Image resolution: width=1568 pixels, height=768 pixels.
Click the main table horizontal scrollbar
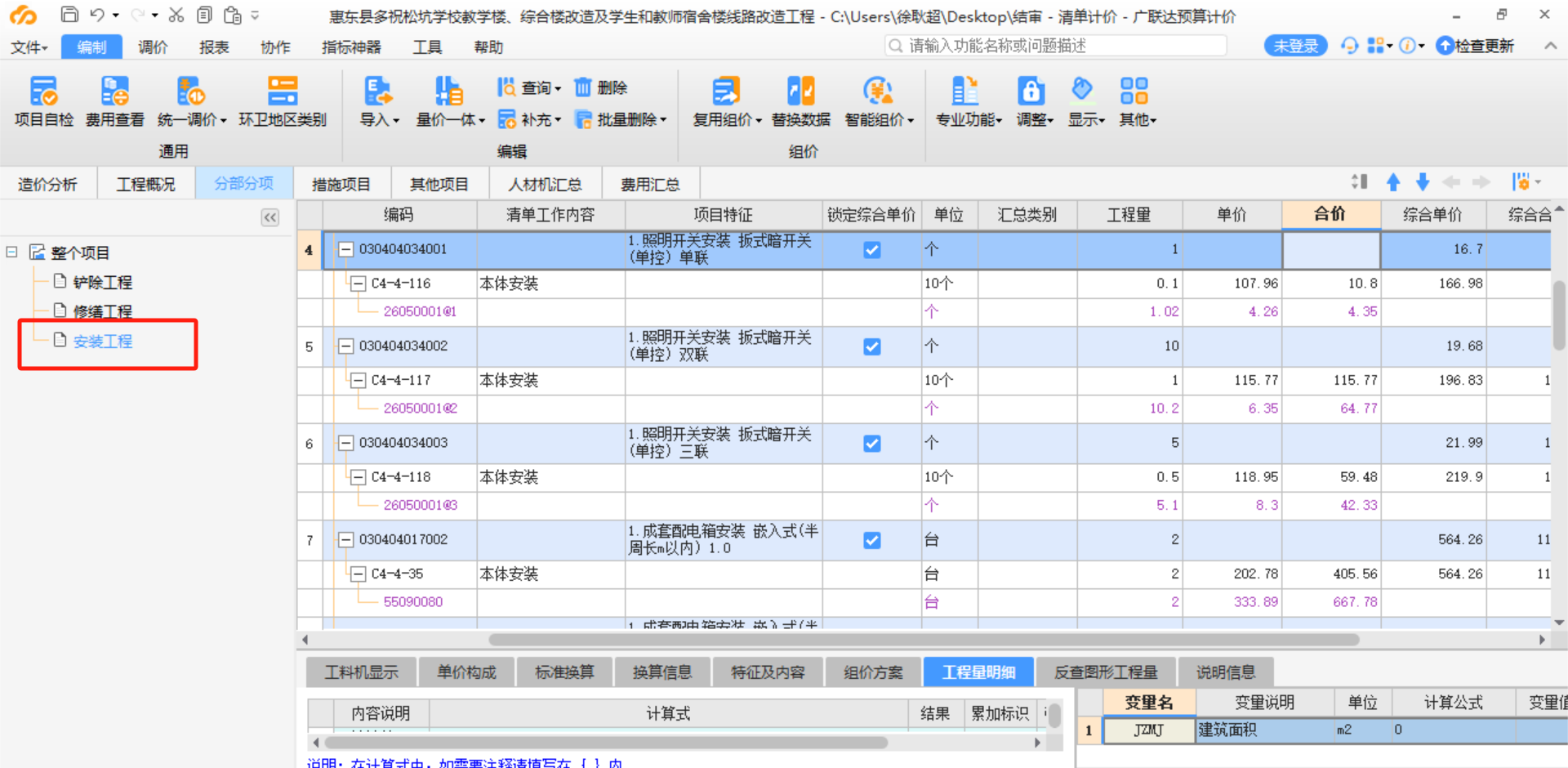(x=923, y=640)
